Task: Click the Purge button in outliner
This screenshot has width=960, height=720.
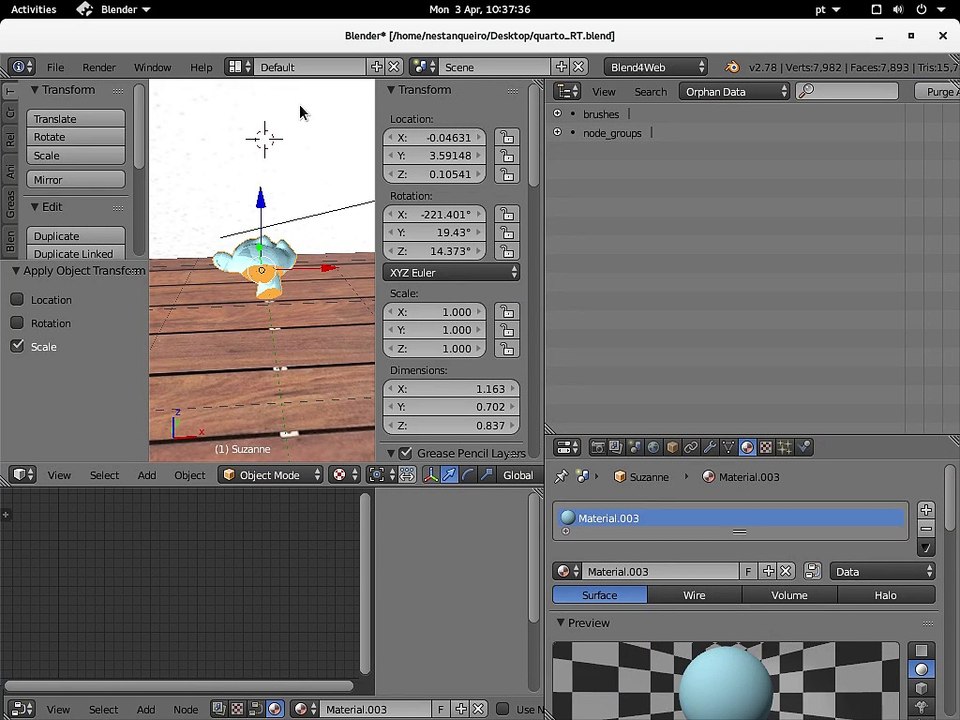Action: pos(937,91)
